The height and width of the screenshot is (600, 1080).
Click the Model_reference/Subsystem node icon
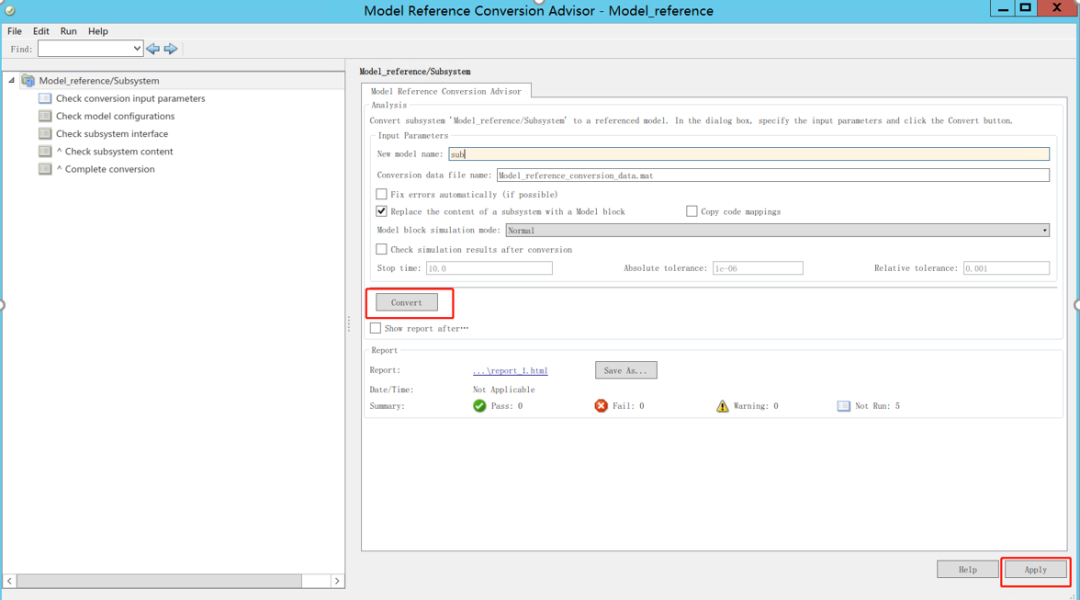26,79
